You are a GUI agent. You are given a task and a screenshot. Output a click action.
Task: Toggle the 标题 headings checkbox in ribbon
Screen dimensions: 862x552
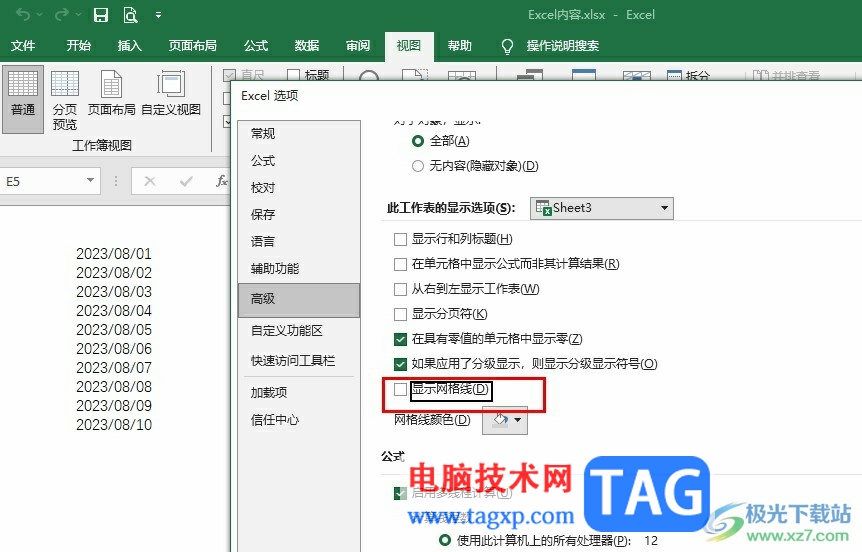pos(294,75)
